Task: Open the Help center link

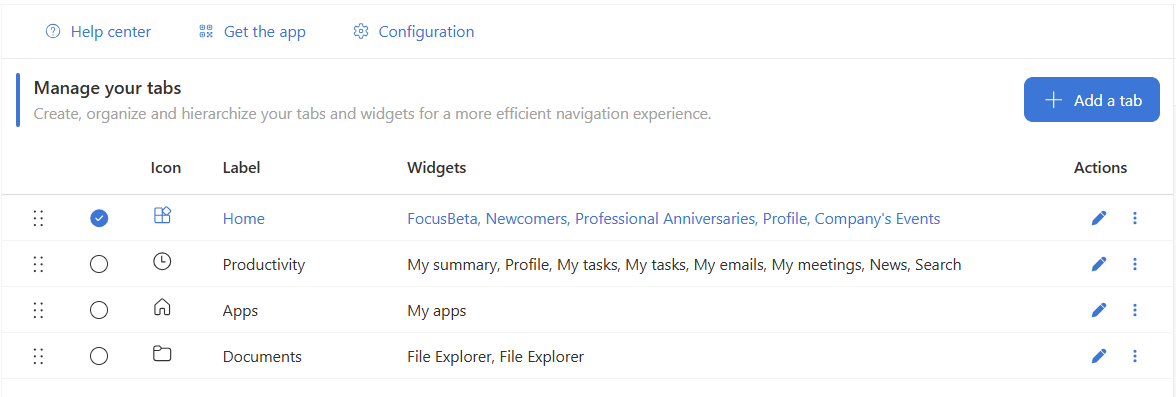Action: click(98, 32)
